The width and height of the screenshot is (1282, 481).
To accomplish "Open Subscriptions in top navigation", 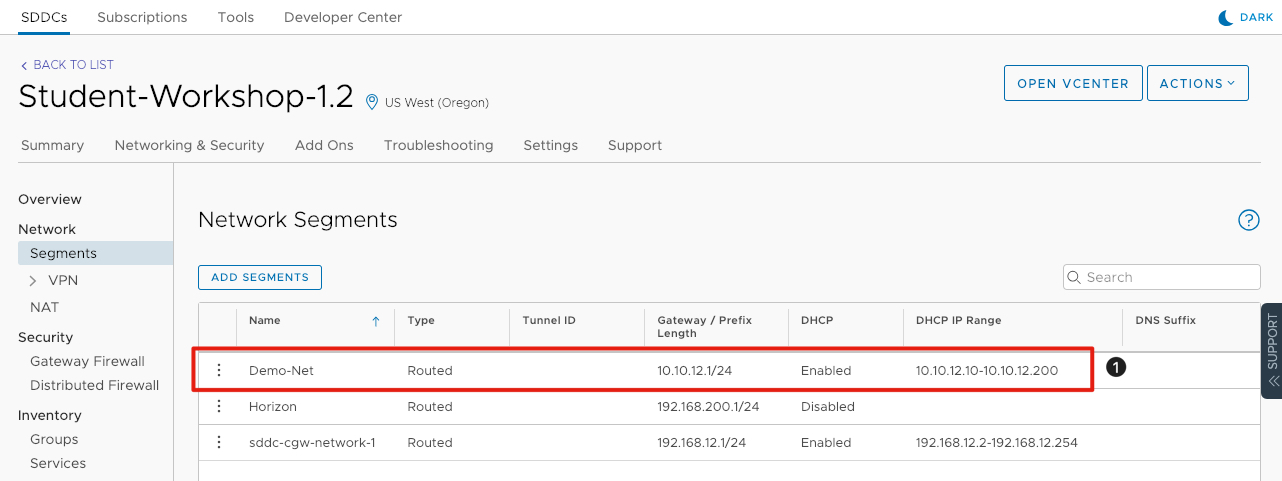I will click(142, 17).
